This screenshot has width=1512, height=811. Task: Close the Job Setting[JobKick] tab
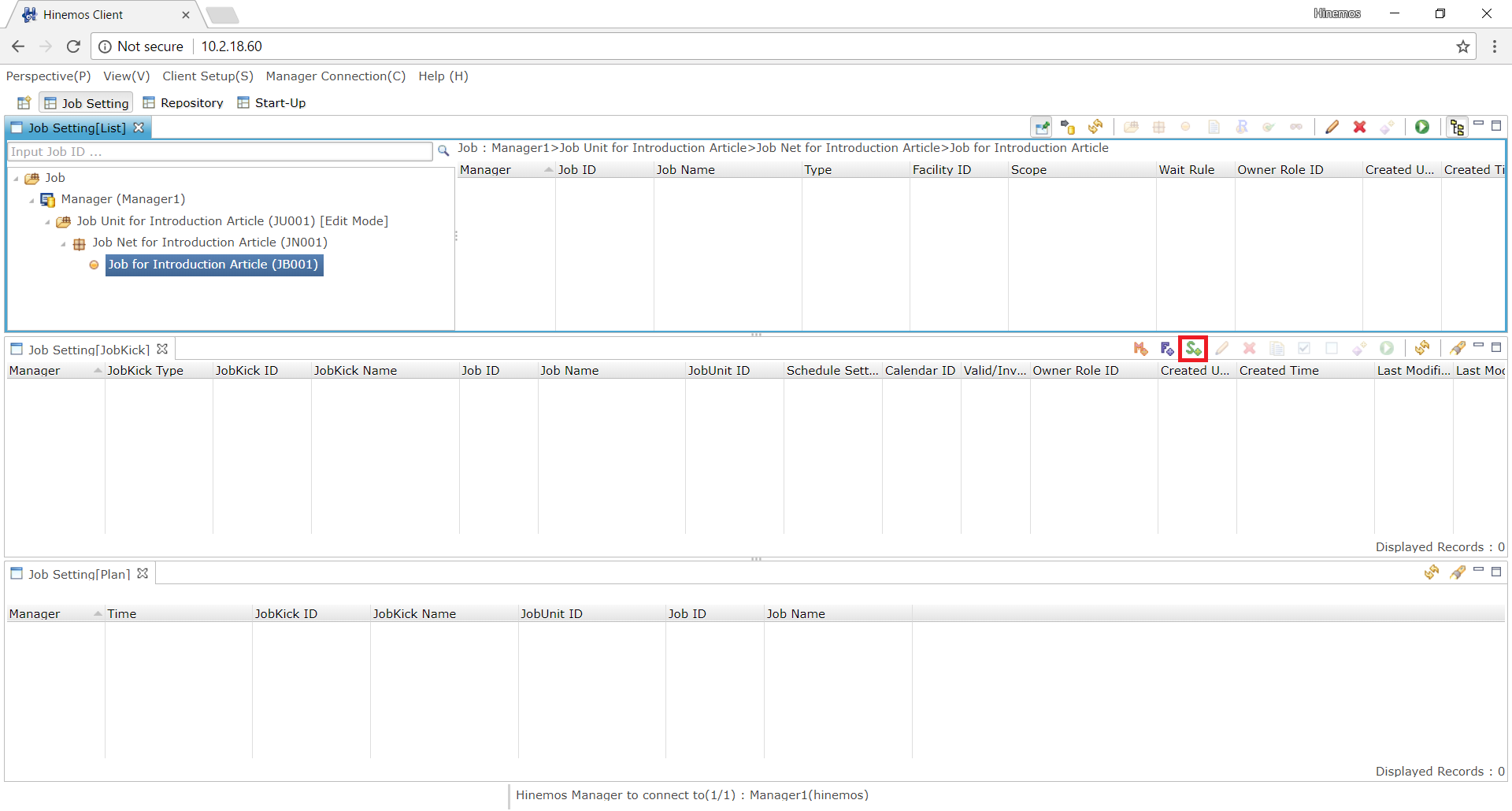point(162,349)
